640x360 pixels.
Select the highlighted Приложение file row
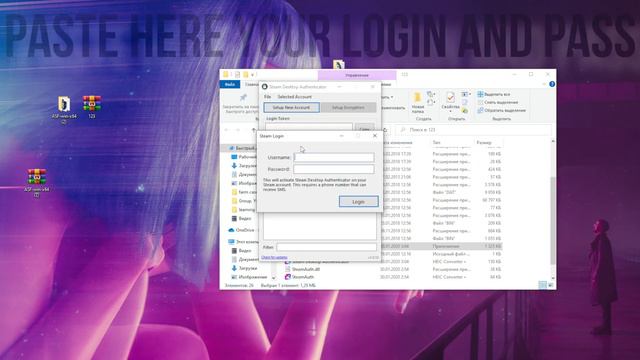pyautogui.click(x=441, y=246)
